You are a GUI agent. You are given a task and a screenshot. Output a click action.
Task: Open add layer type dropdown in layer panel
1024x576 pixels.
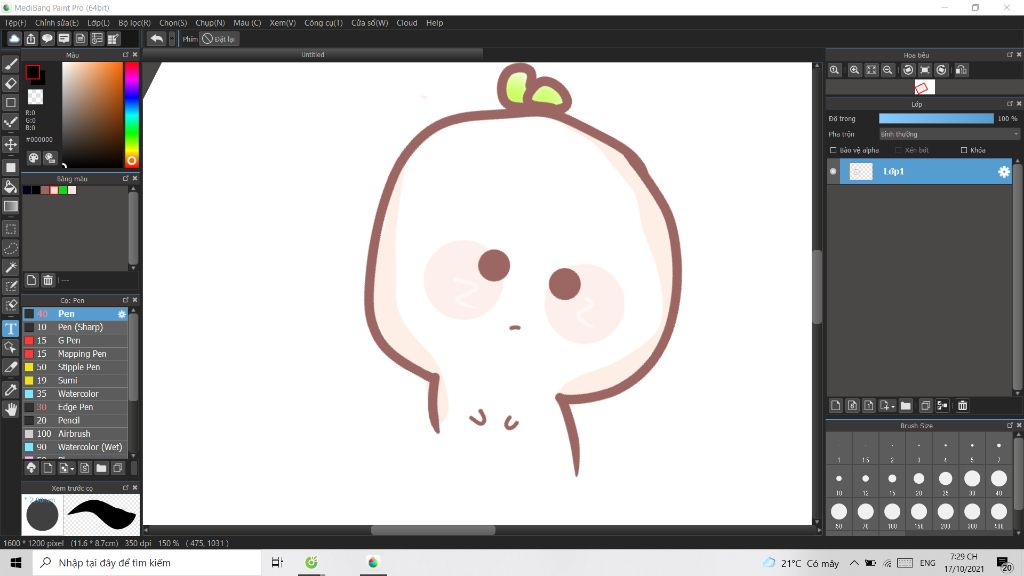tap(887, 406)
